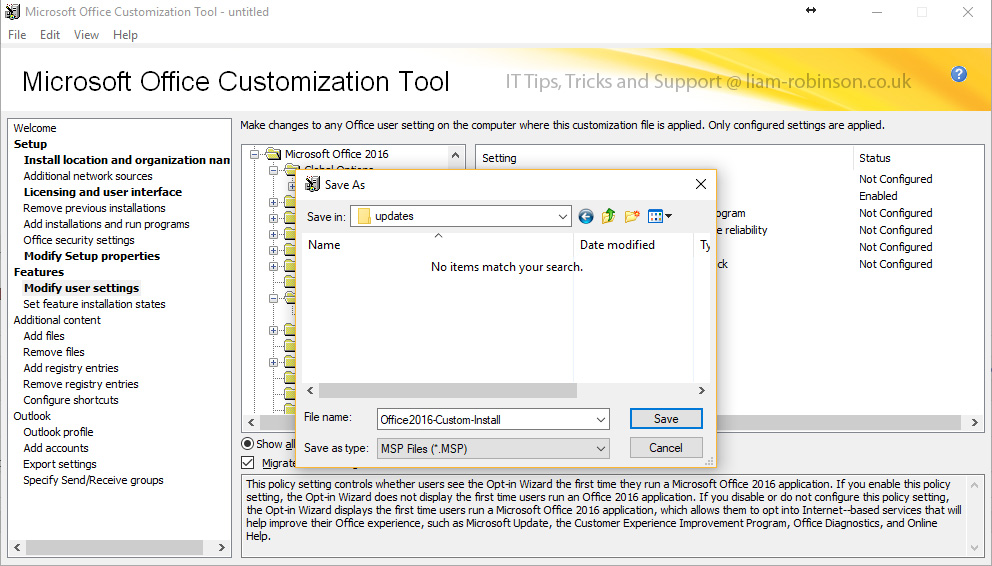Click up arrow of settings tree scrollbar
This screenshot has width=992, height=566.
pos(455,154)
